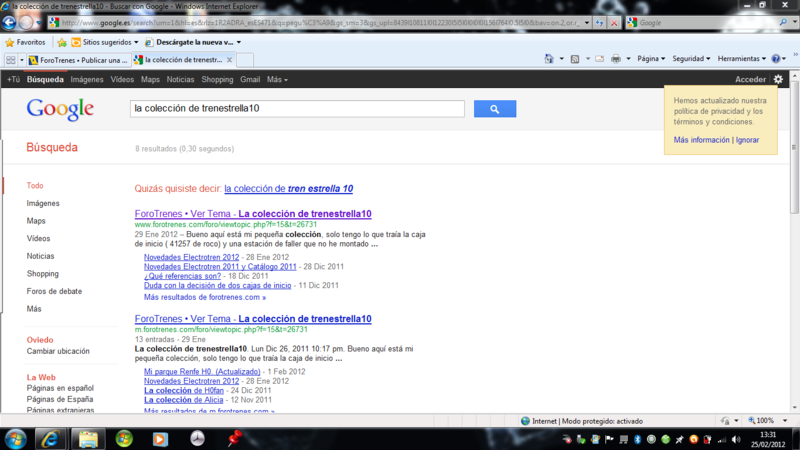Click the IE address bar URL field
Image resolution: width=800 pixels, height=450 pixels.
[x=320, y=23]
